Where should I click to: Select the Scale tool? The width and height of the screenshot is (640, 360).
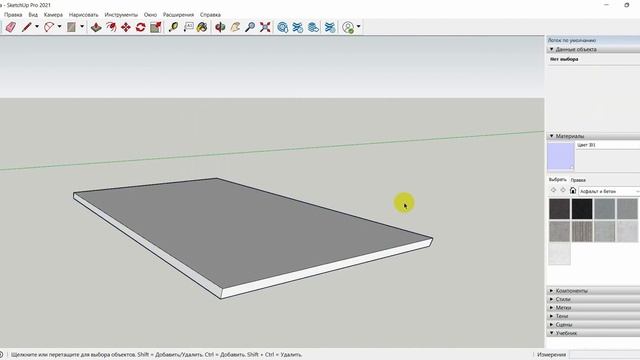[x=156, y=27]
